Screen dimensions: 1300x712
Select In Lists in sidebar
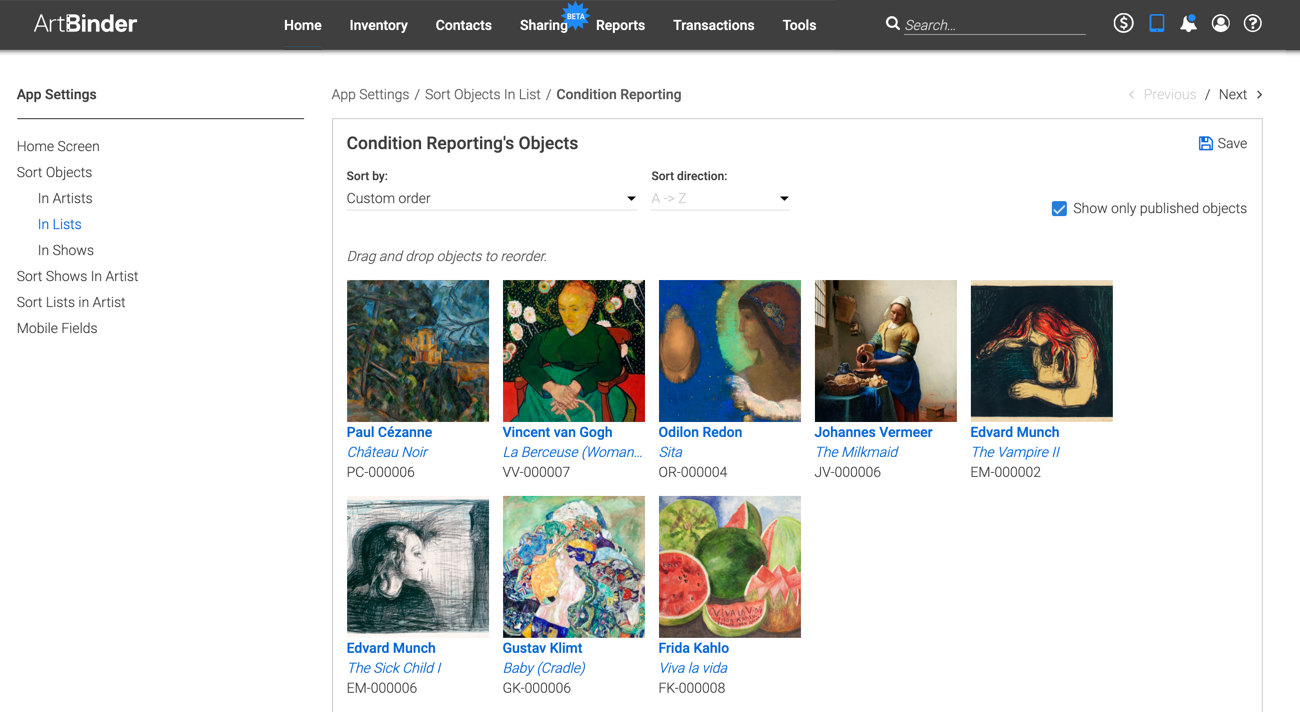tap(59, 224)
